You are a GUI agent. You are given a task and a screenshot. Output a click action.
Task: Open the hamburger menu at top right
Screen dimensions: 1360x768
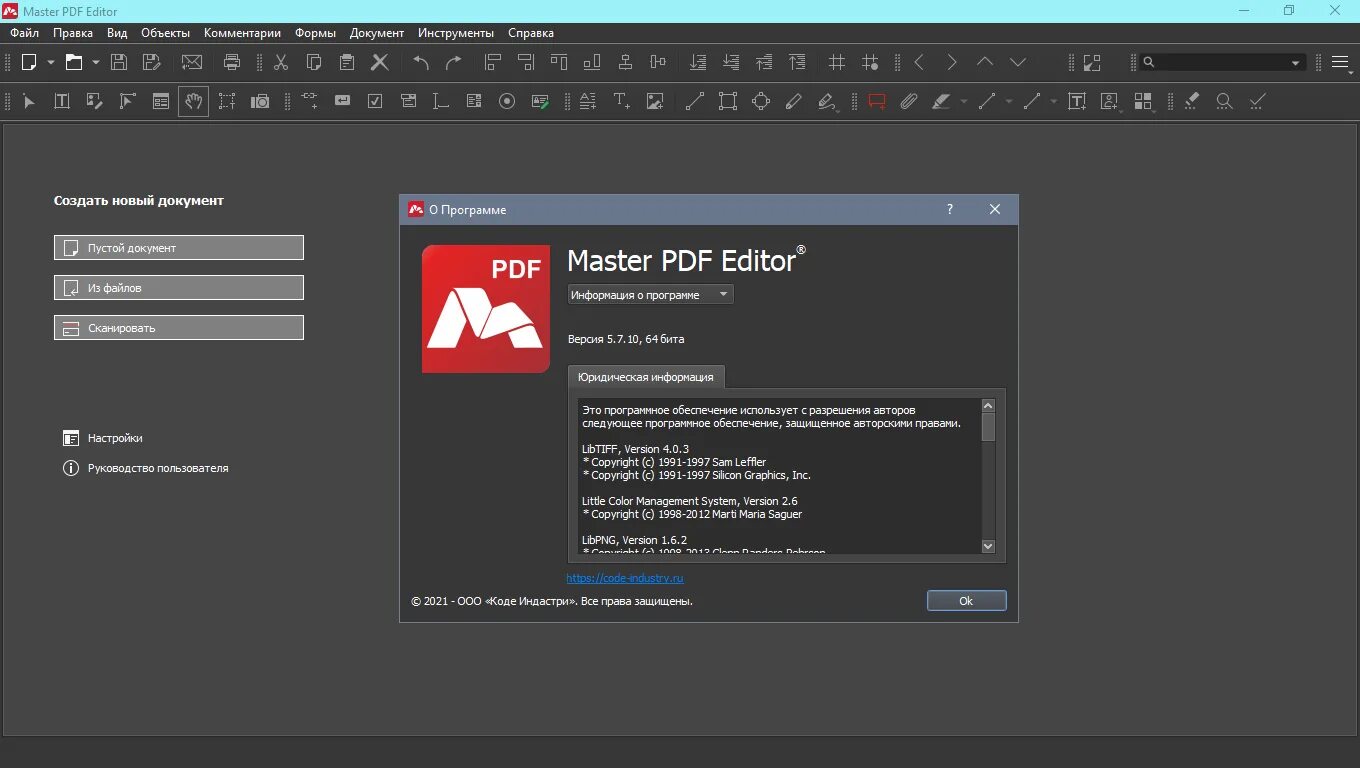(x=1341, y=62)
